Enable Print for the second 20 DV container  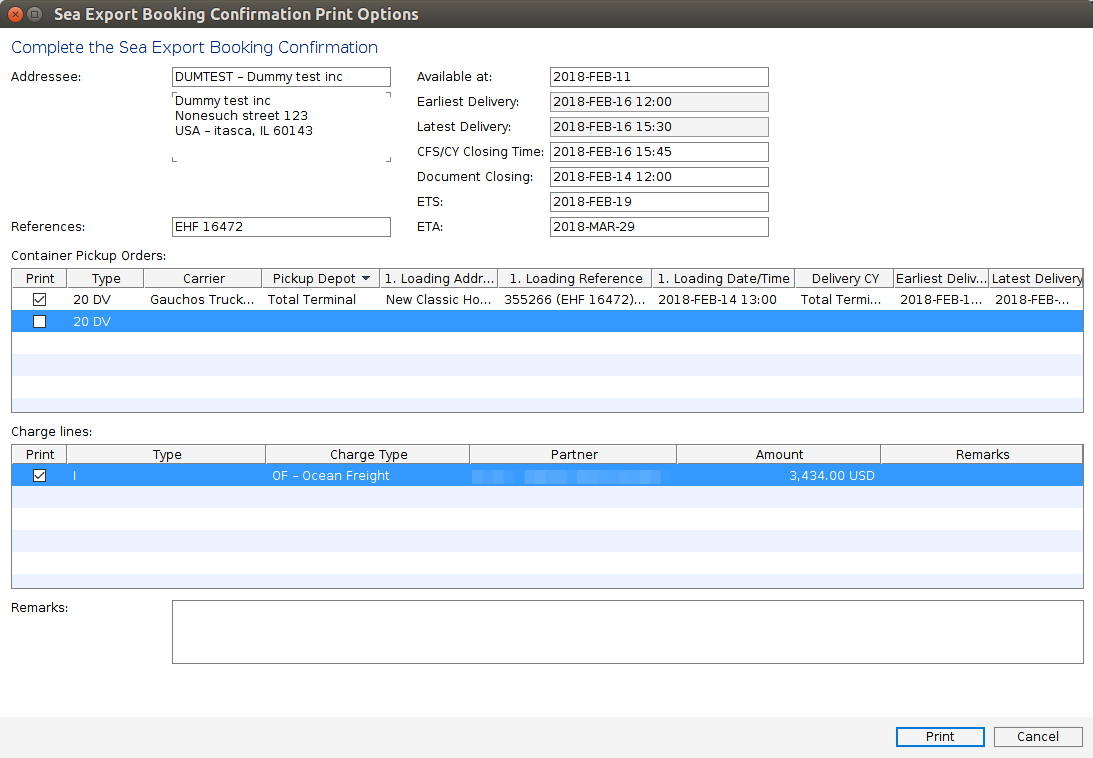point(39,321)
